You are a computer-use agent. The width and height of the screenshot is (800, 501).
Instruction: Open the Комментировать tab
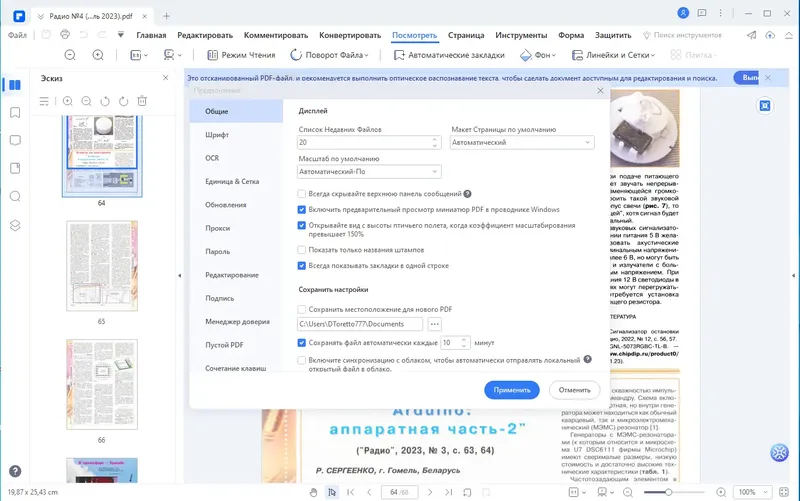(276, 35)
